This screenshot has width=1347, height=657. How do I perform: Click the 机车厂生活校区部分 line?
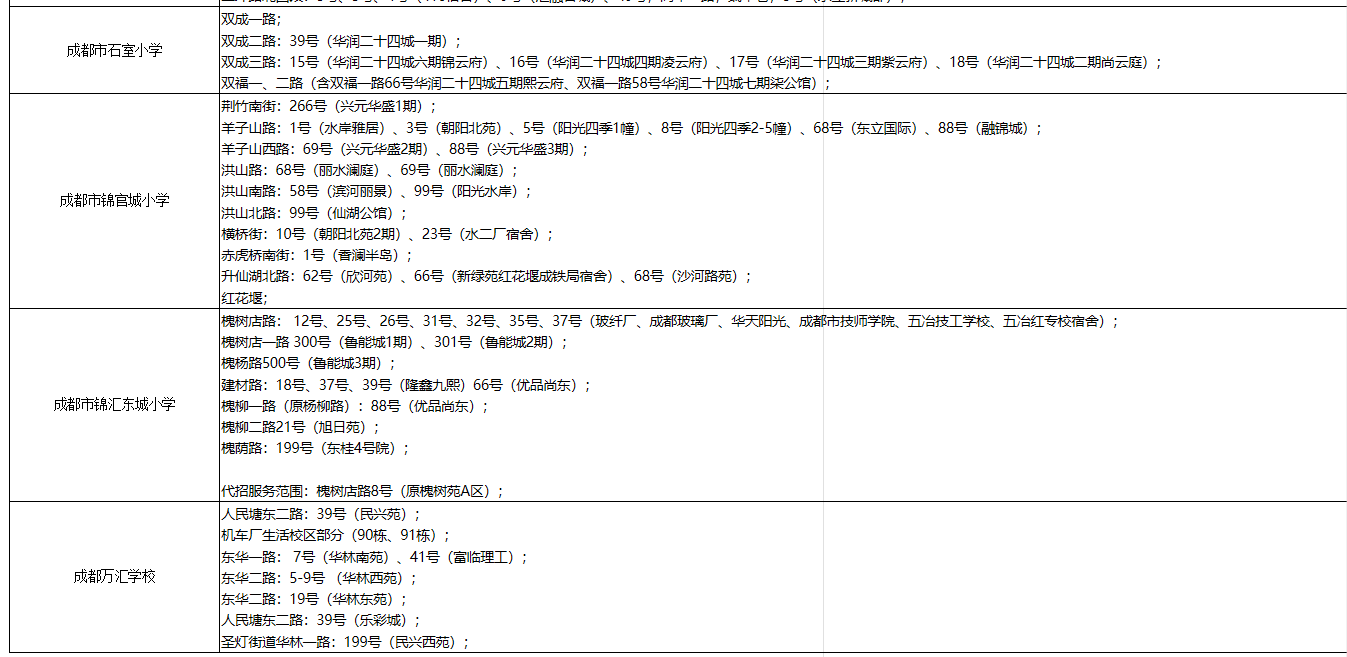point(336,535)
